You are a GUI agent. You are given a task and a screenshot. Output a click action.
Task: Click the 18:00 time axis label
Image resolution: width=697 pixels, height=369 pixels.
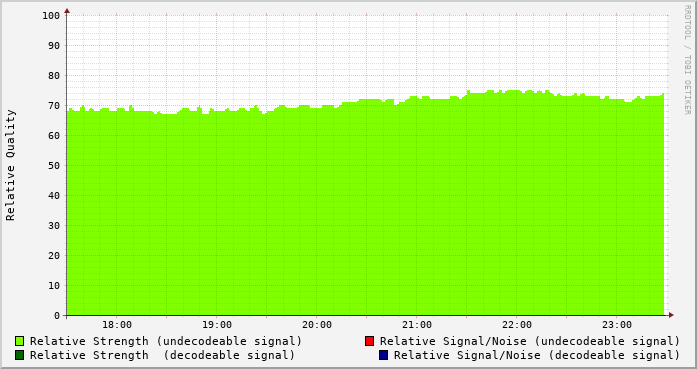pyautogui.click(x=117, y=325)
